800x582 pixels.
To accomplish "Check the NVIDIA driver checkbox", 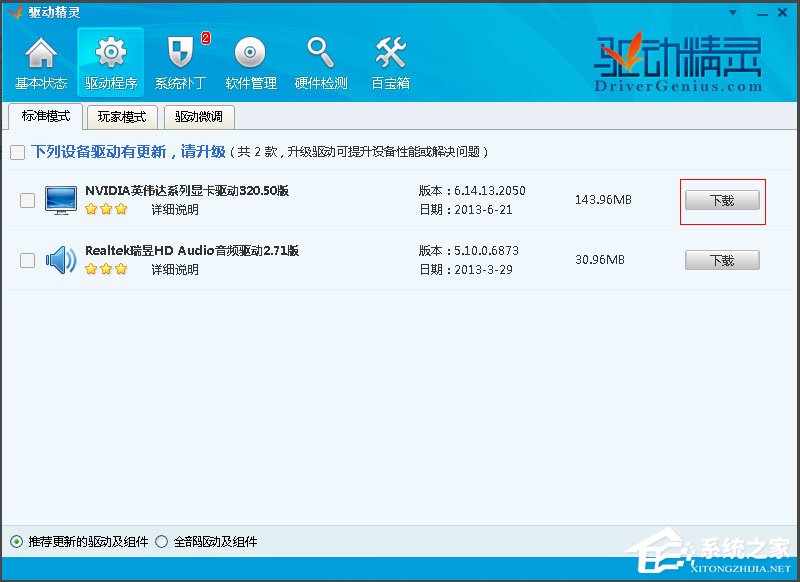I will 27,199.
